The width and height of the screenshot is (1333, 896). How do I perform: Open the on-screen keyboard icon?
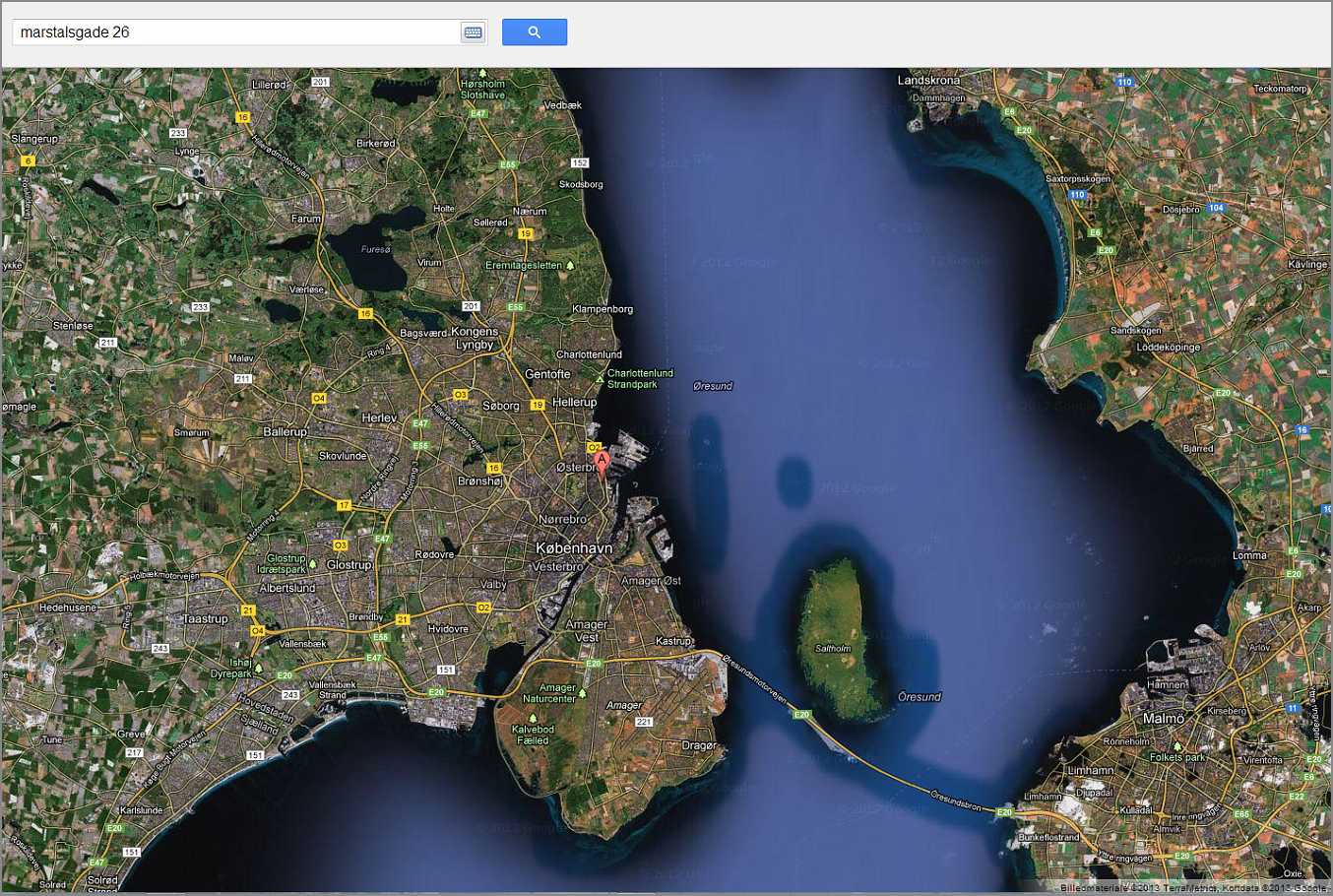473,32
